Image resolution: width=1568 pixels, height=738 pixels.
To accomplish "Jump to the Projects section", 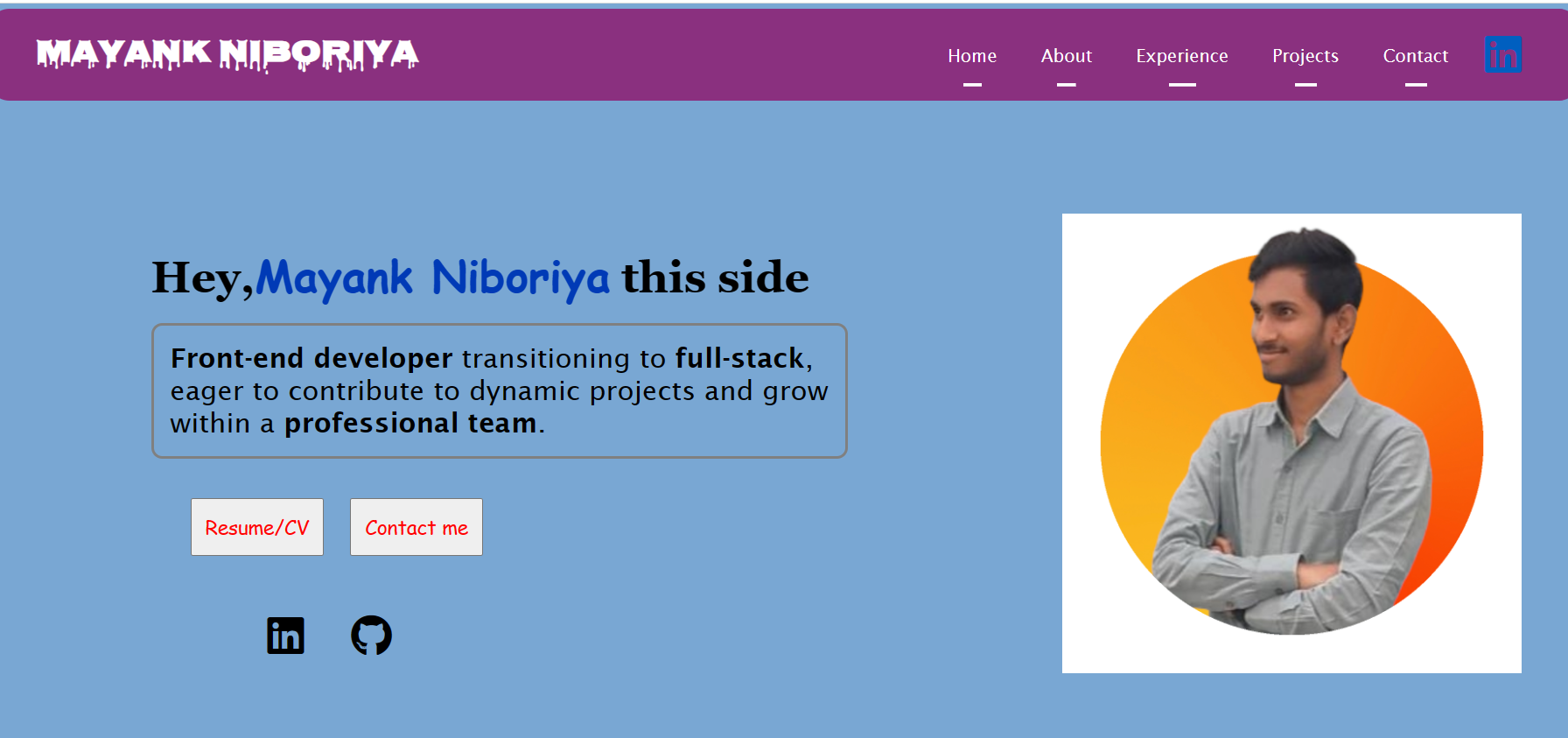I will (1305, 56).
